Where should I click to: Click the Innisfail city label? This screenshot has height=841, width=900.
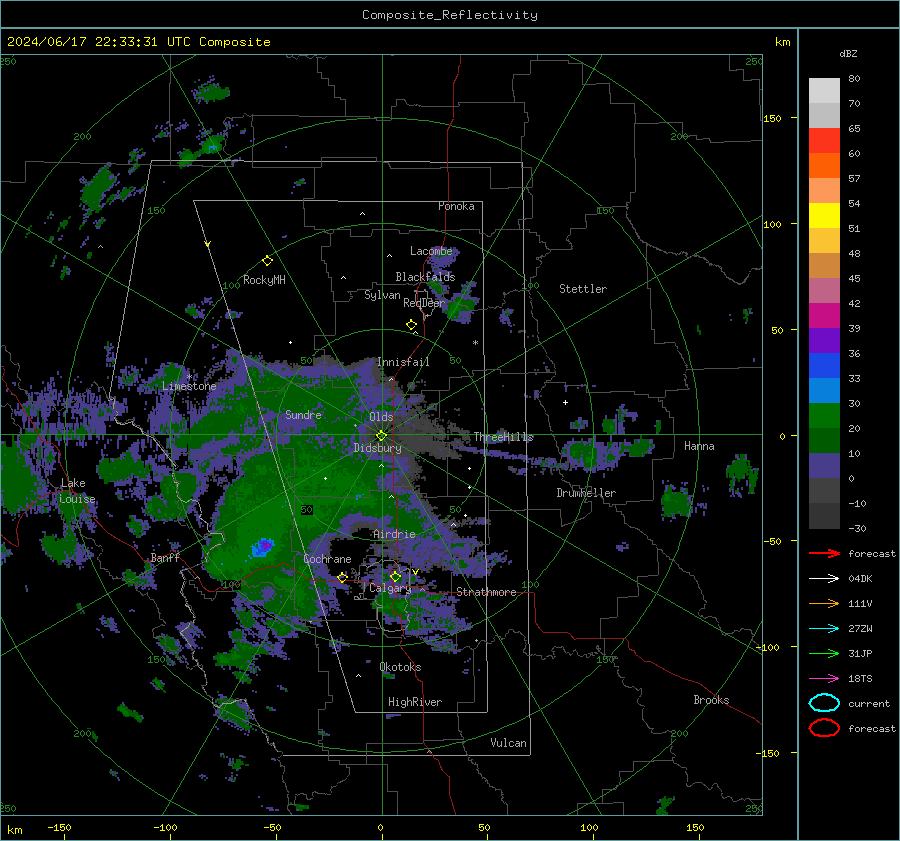(403, 362)
